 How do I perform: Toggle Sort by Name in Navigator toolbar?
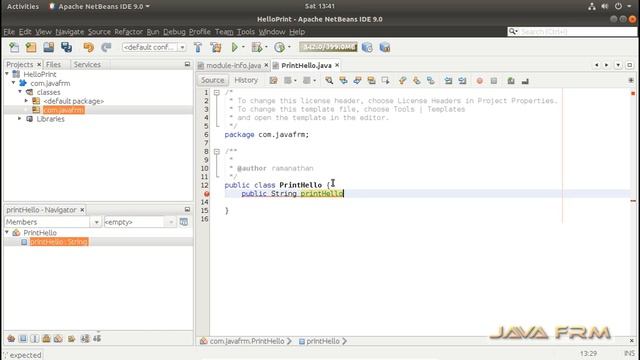85,338
